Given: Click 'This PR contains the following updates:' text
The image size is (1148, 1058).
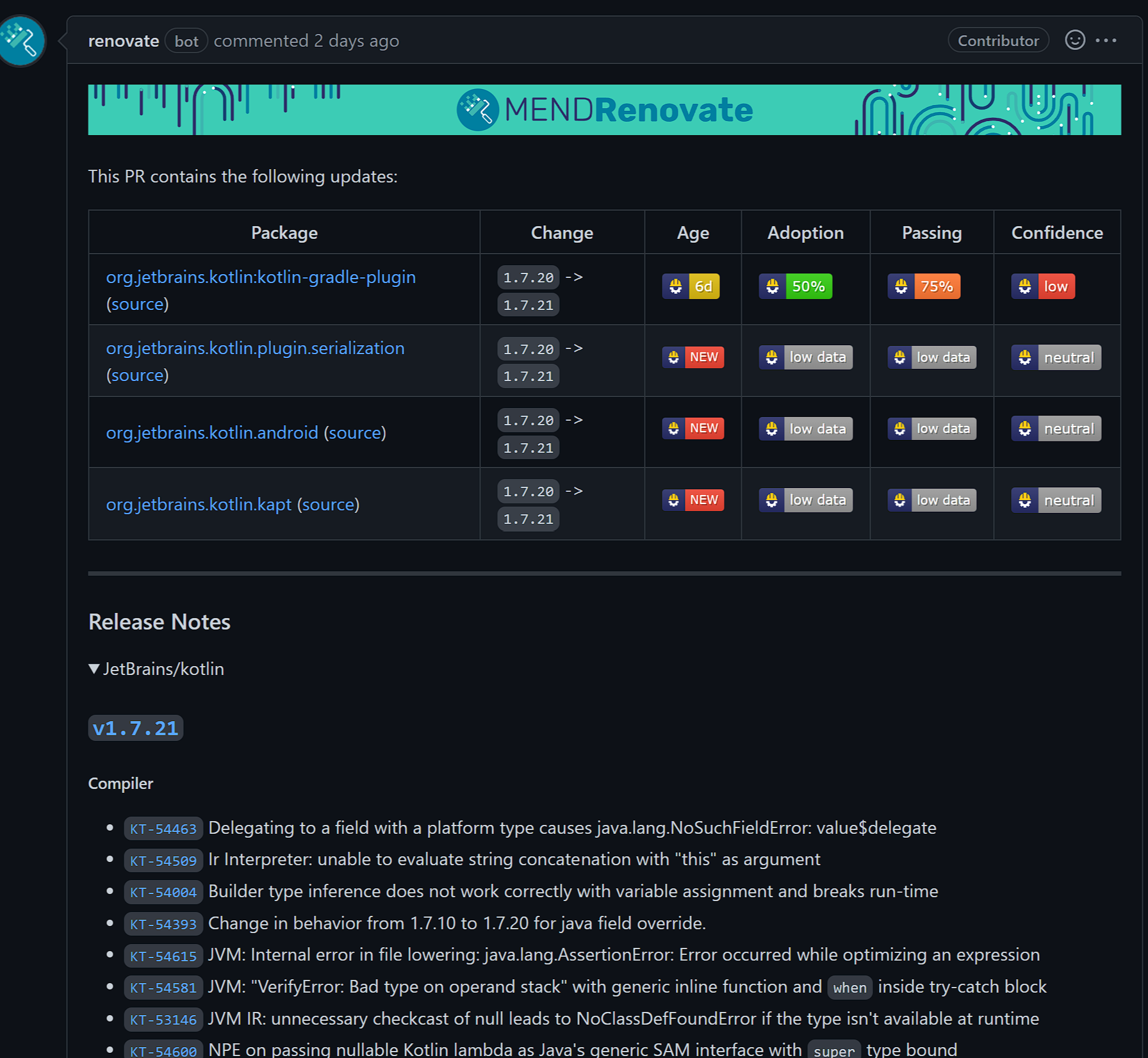Looking at the screenshot, I should coord(243,176).
